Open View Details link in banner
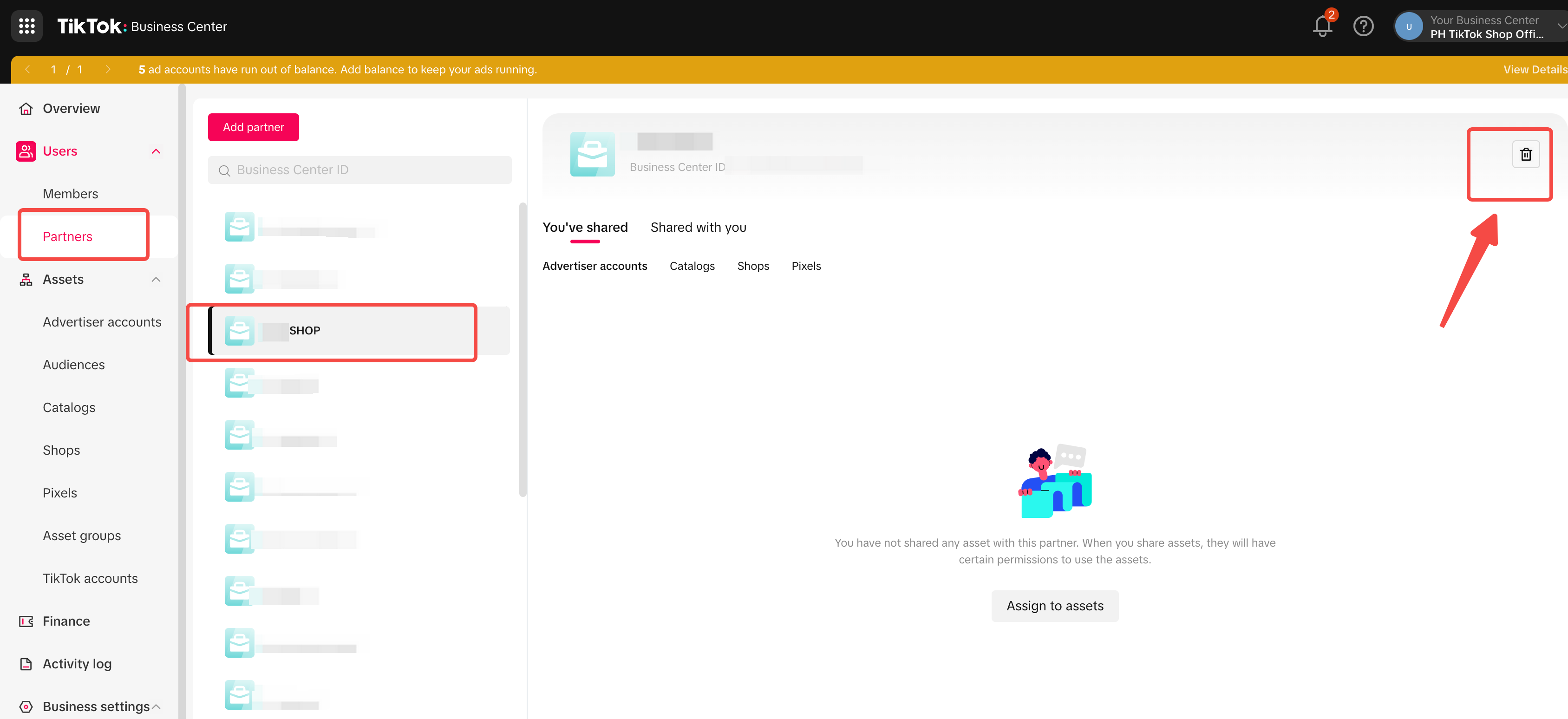This screenshot has width=1568, height=719. [1534, 69]
